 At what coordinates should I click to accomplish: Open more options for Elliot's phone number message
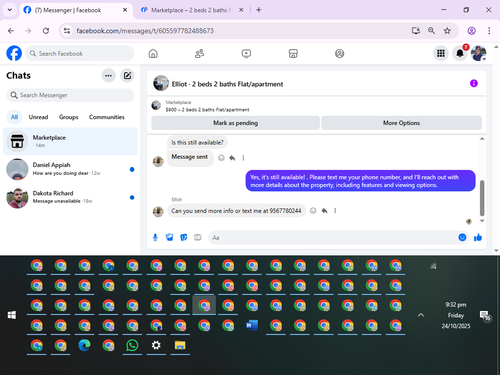tap(335, 211)
